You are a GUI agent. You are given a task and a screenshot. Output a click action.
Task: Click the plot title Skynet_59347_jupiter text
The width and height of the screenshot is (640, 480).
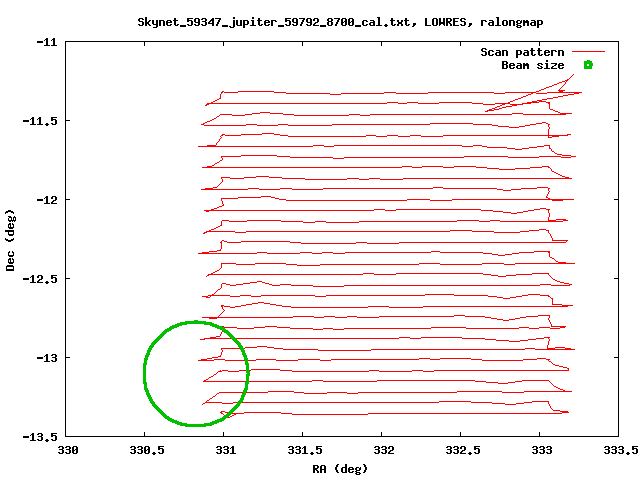pyautogui.click(x=340, y=22)
